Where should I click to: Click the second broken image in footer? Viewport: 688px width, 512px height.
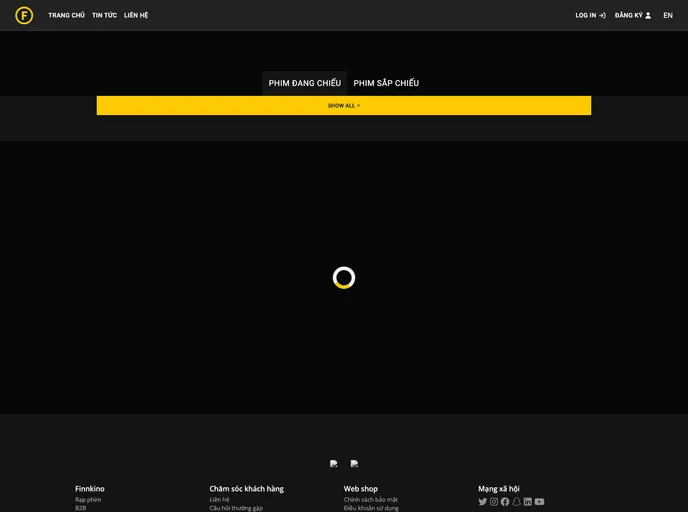tap(355, 464)
